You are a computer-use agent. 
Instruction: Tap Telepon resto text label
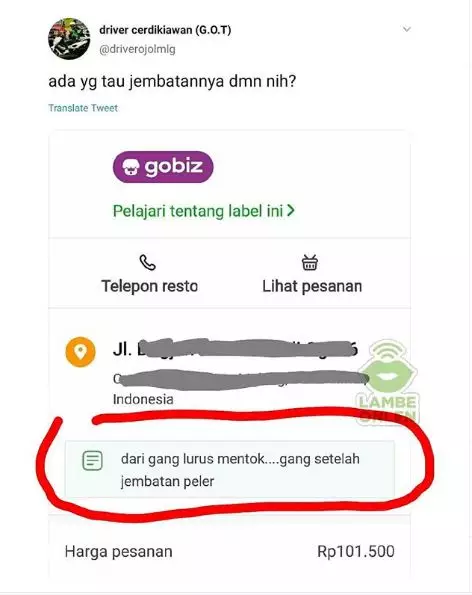tap(149, 286)
